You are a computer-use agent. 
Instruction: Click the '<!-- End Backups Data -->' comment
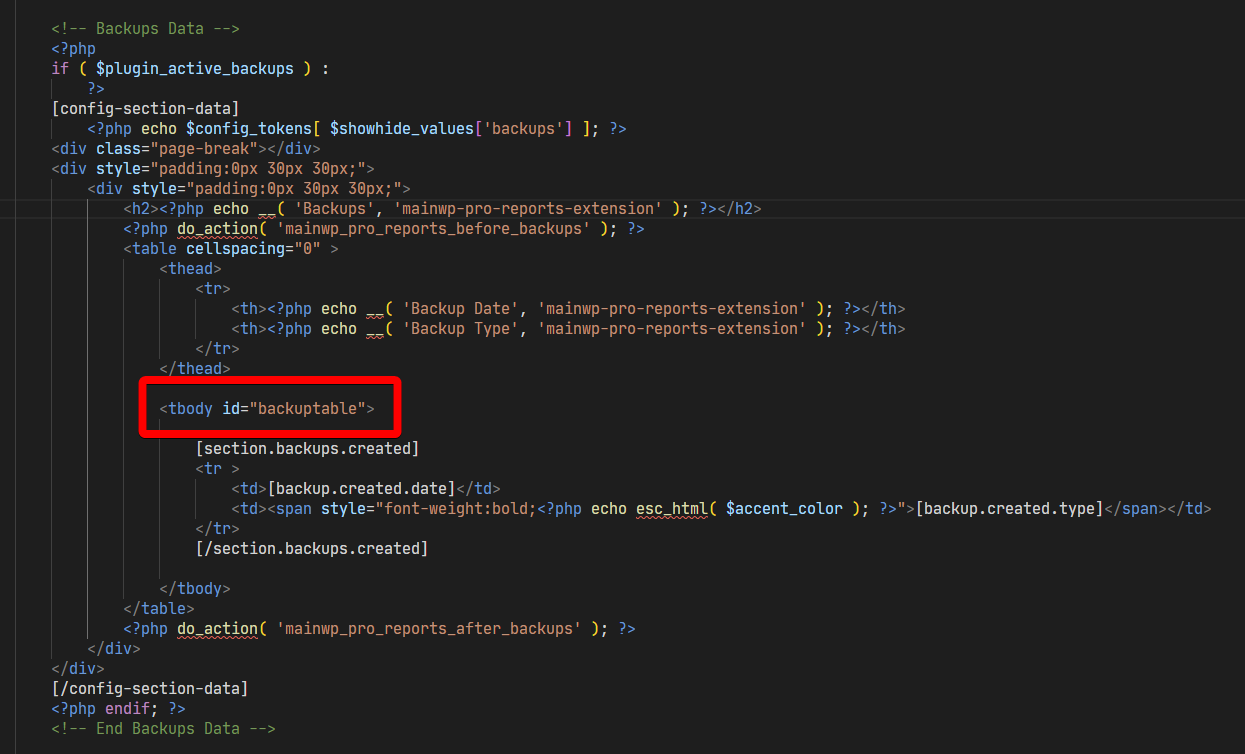[x=163, y=728]
